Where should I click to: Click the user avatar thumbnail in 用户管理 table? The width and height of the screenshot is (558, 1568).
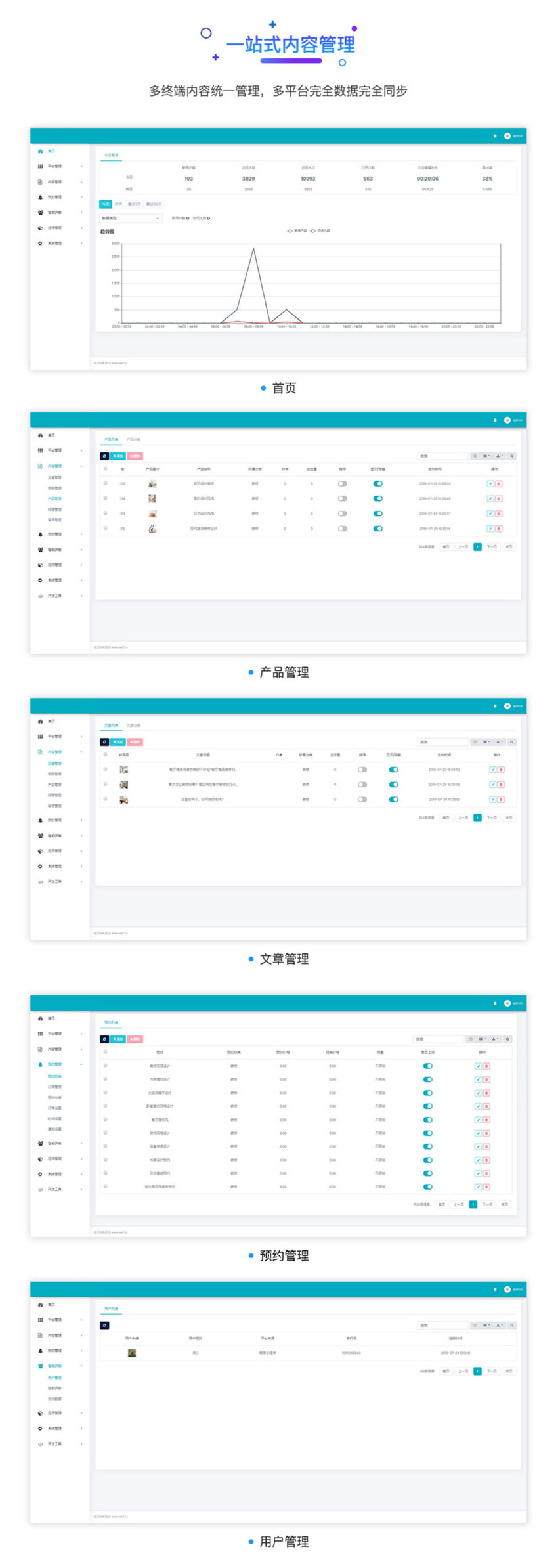tap(132, 1353)
